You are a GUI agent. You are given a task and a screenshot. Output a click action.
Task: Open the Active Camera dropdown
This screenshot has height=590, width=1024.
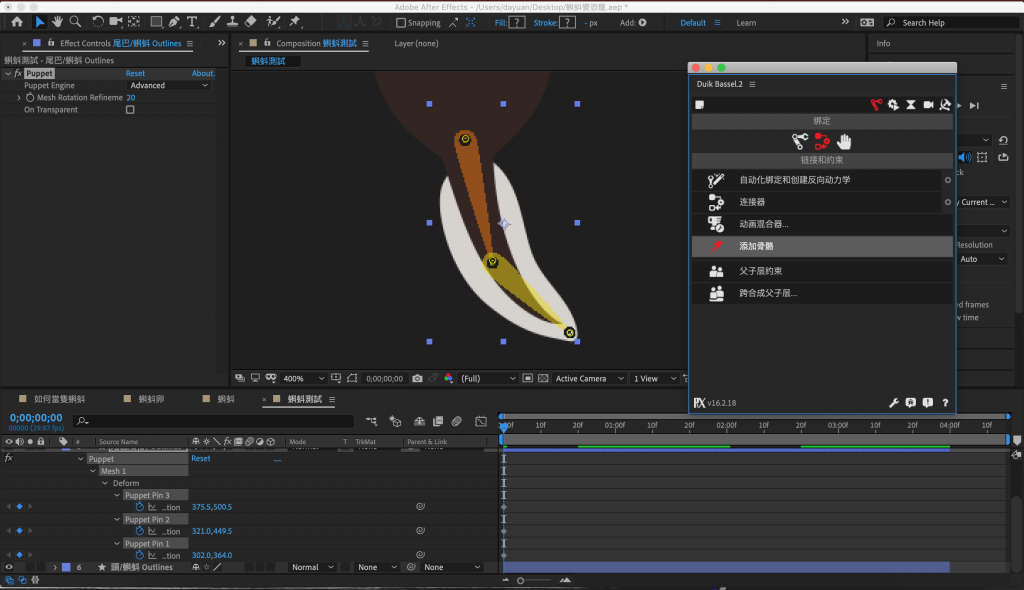[590, 378]
